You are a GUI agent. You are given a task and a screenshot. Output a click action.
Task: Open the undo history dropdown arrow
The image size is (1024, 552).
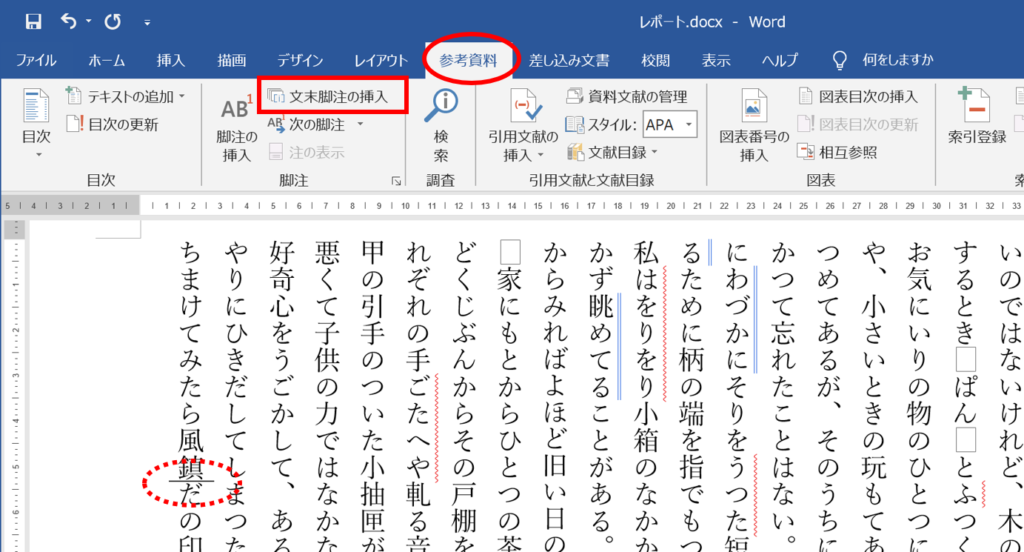click(x=88, y=22)
